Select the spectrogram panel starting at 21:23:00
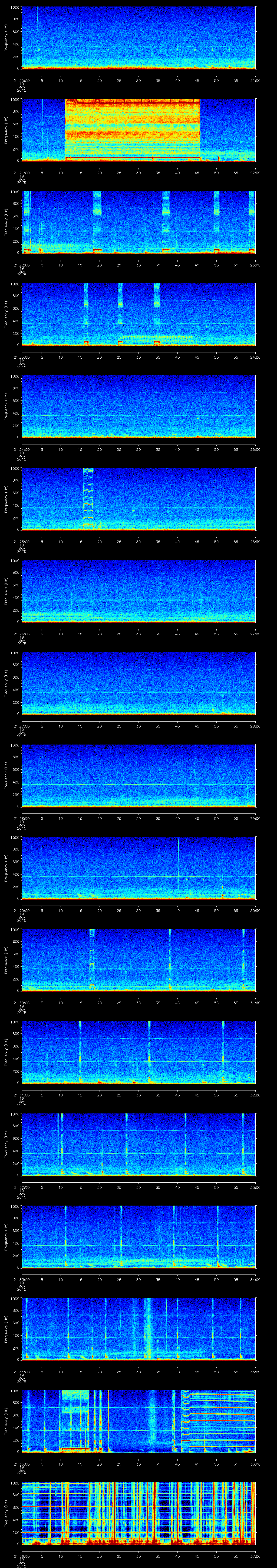The width and height of the screenshot is (277, 1568). [x=138, y=315]
